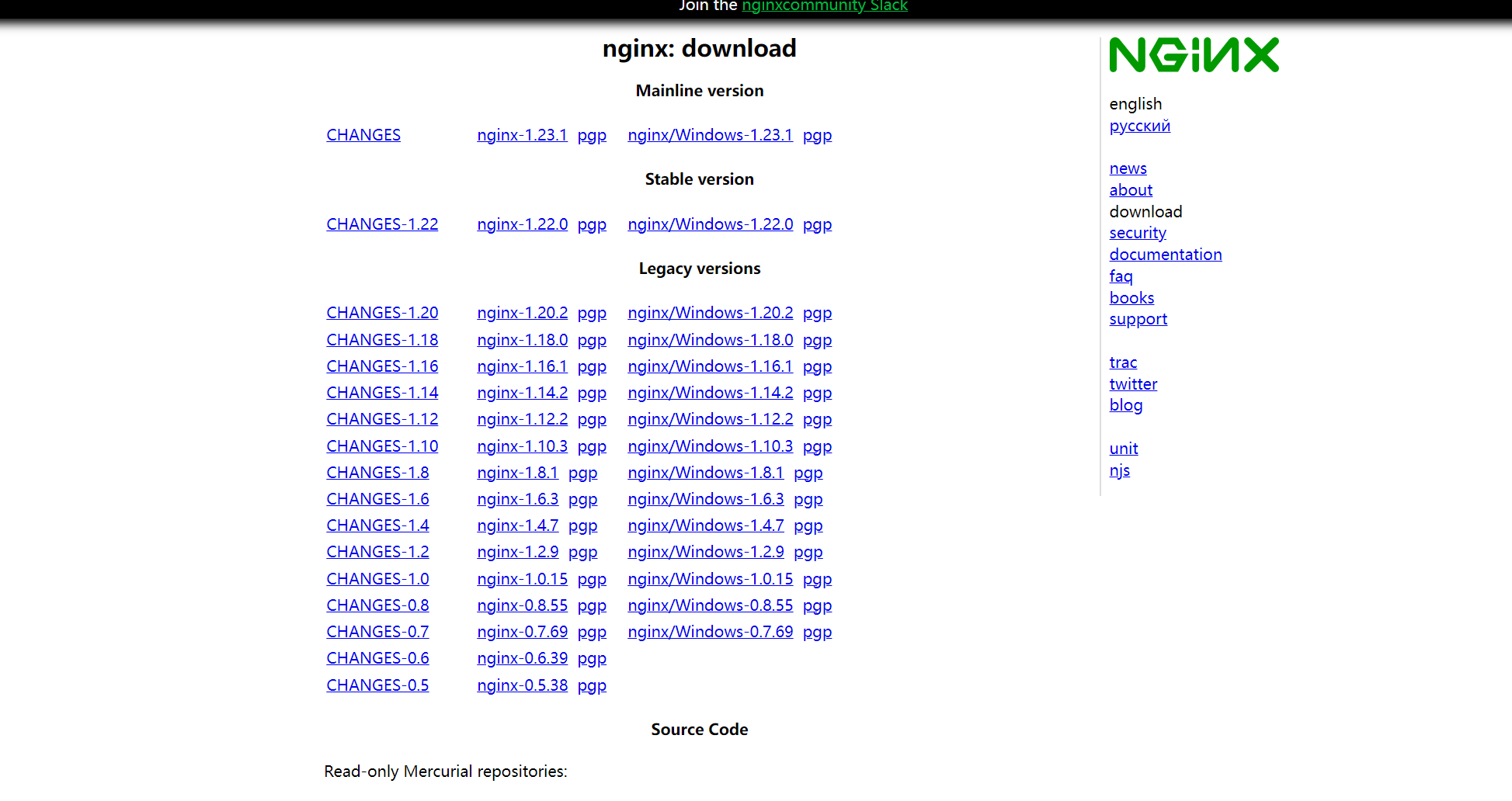
Task: Download nginx-1.16.1 source
Action: click(522, 366)
